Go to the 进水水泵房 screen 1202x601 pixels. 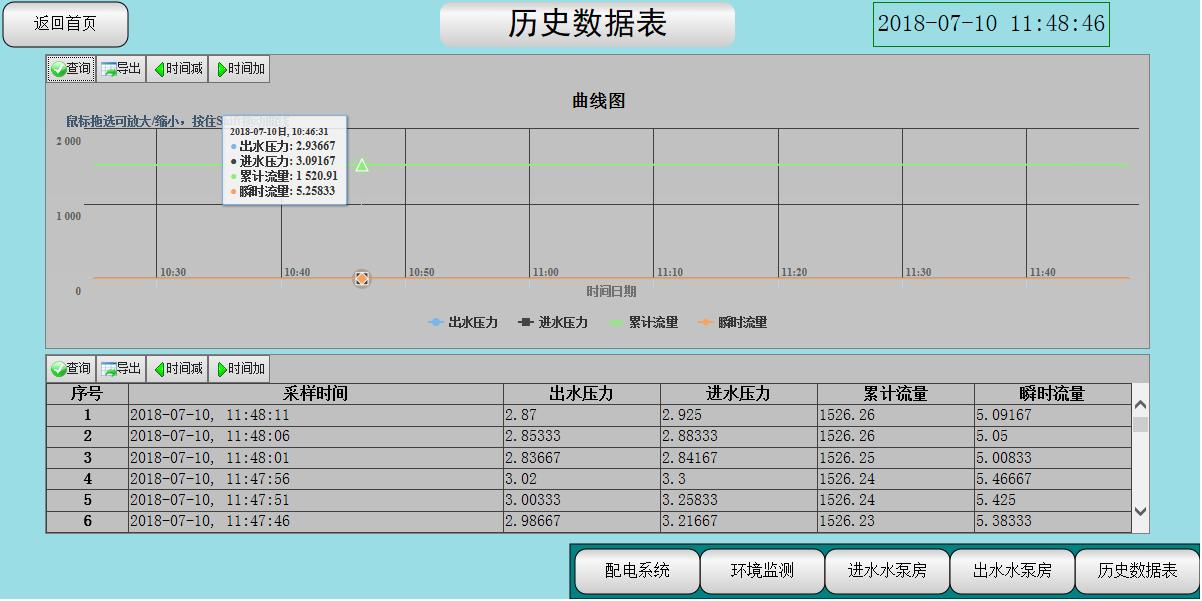tap(886, 571)
